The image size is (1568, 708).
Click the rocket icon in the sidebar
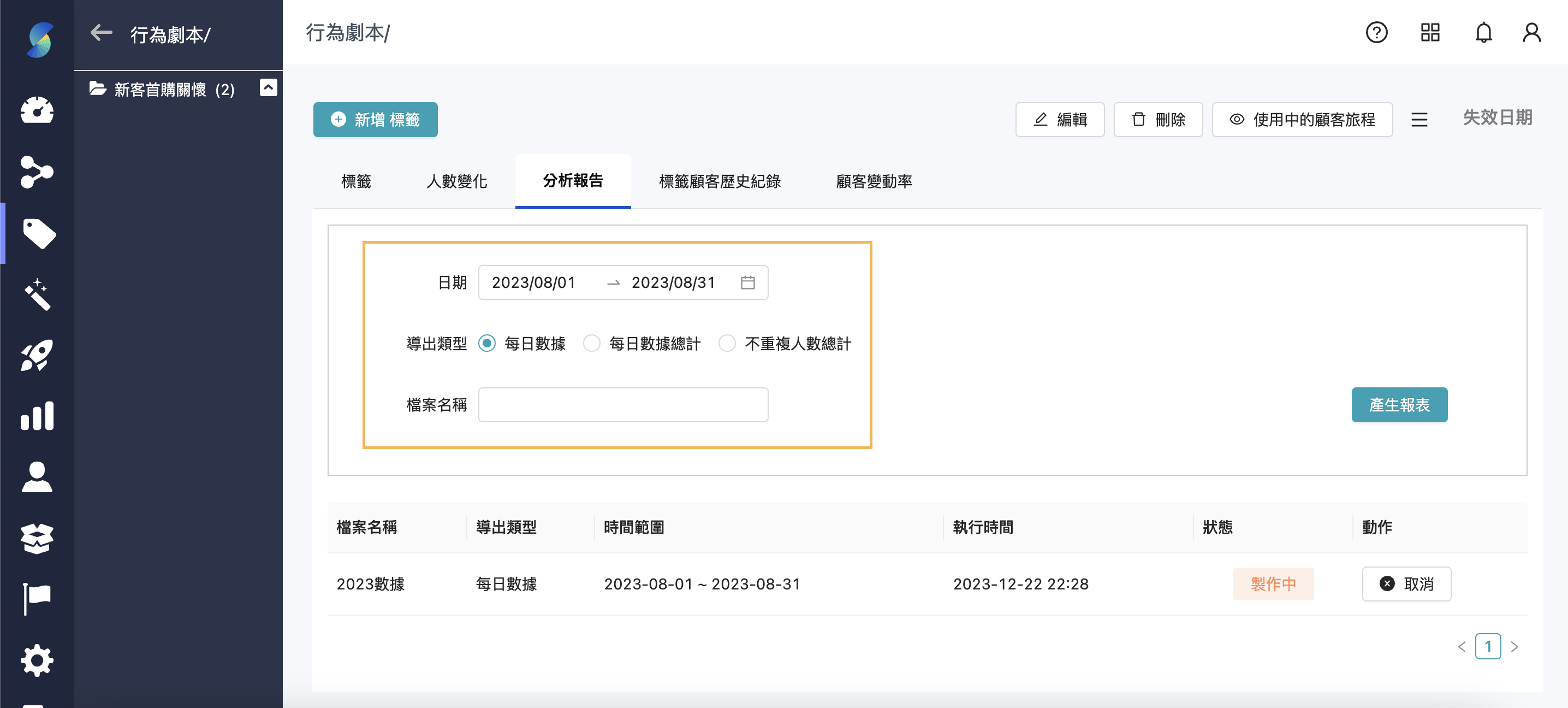37,355
